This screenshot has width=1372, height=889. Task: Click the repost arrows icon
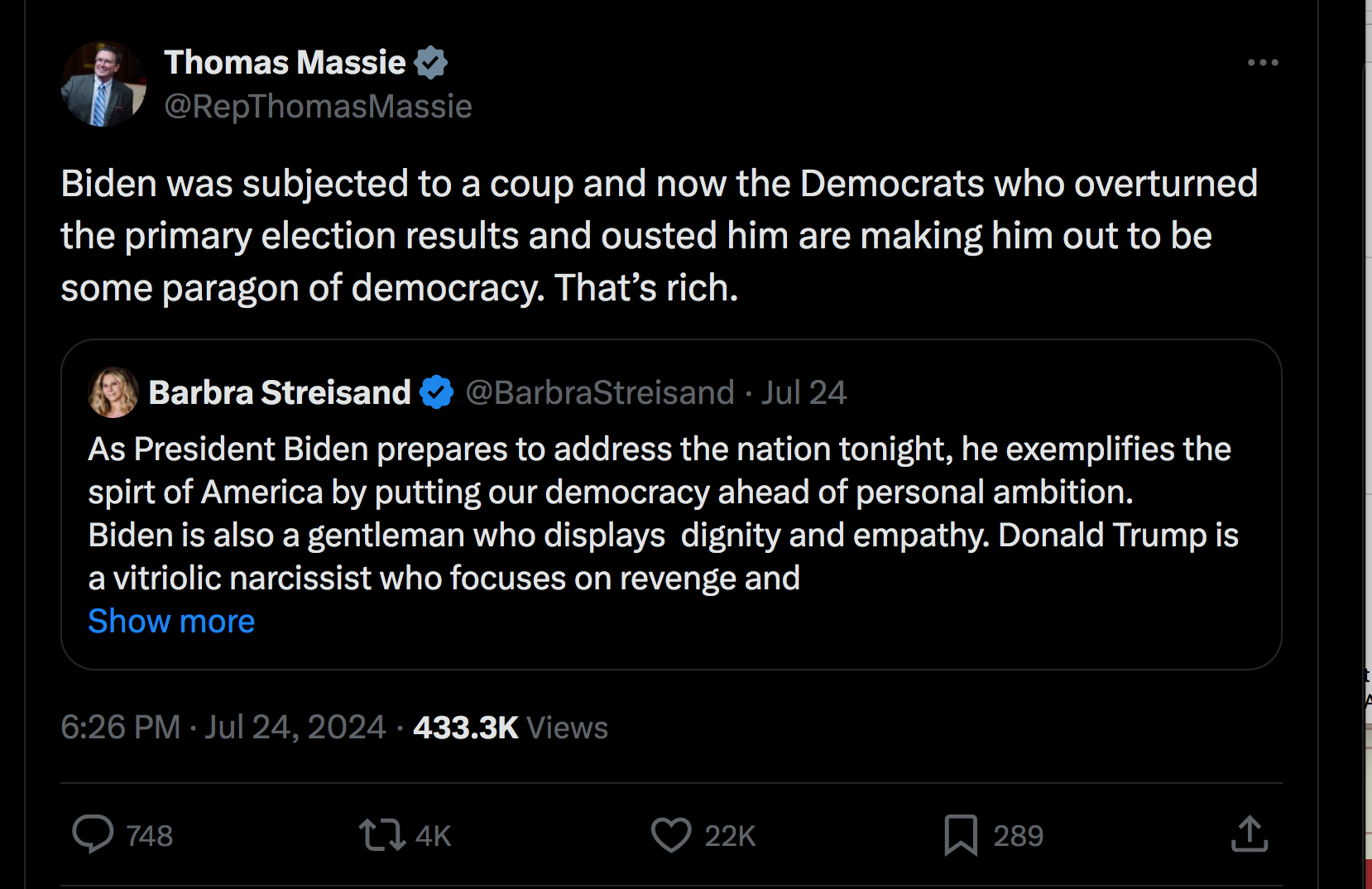point(381,834)
